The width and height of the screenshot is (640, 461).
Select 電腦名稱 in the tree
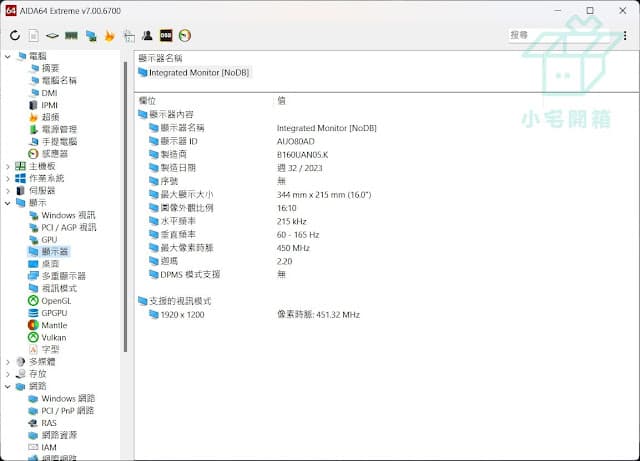point(59,80)
